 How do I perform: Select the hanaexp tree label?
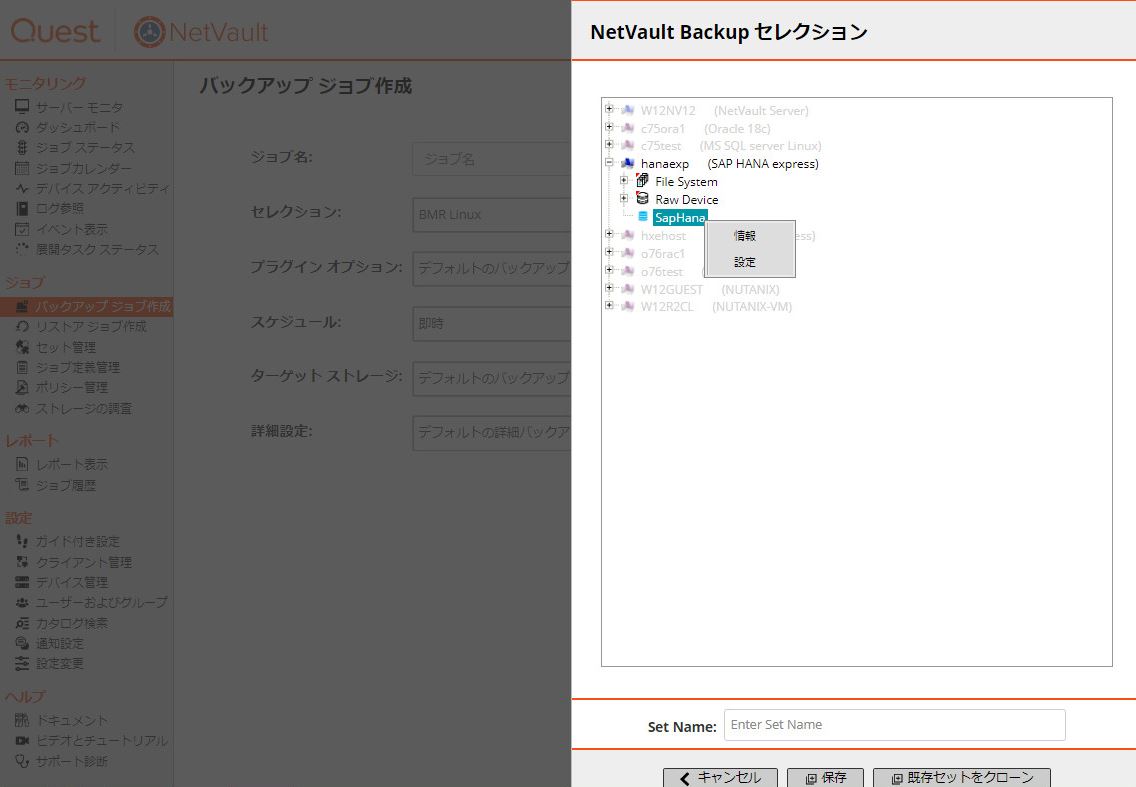664,164
